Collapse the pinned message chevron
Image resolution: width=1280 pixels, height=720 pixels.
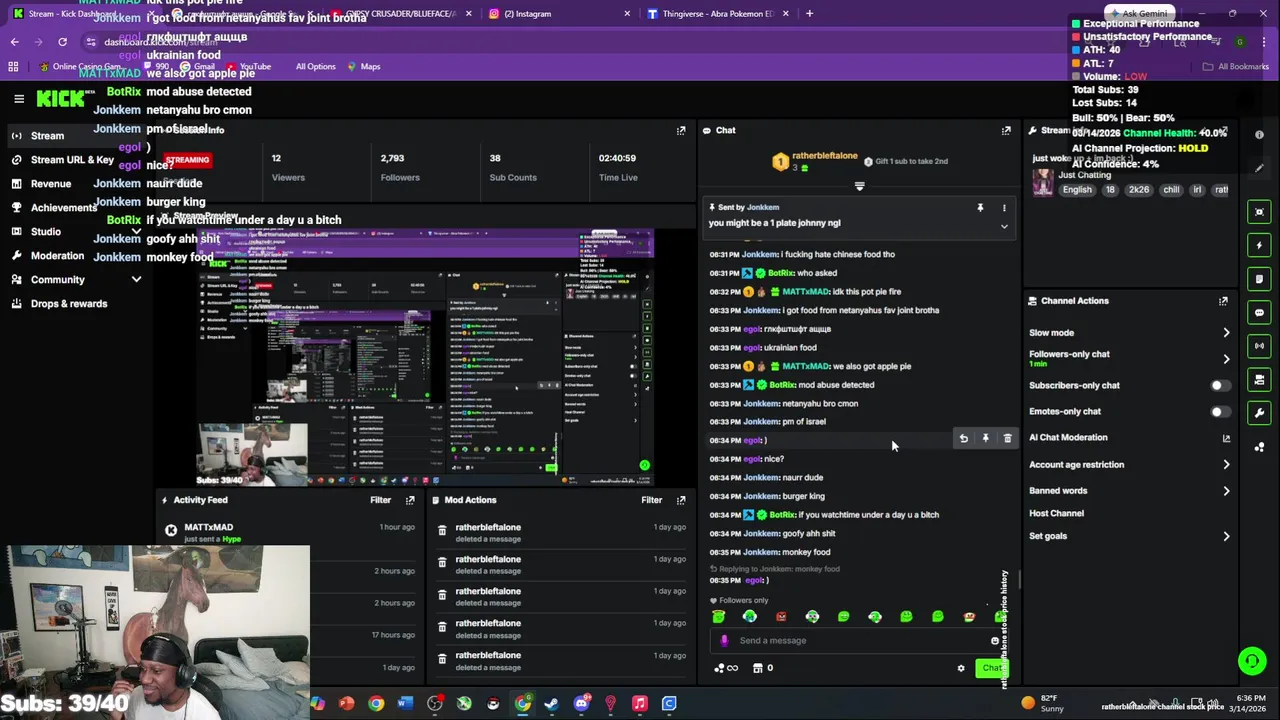(1004, 226)
